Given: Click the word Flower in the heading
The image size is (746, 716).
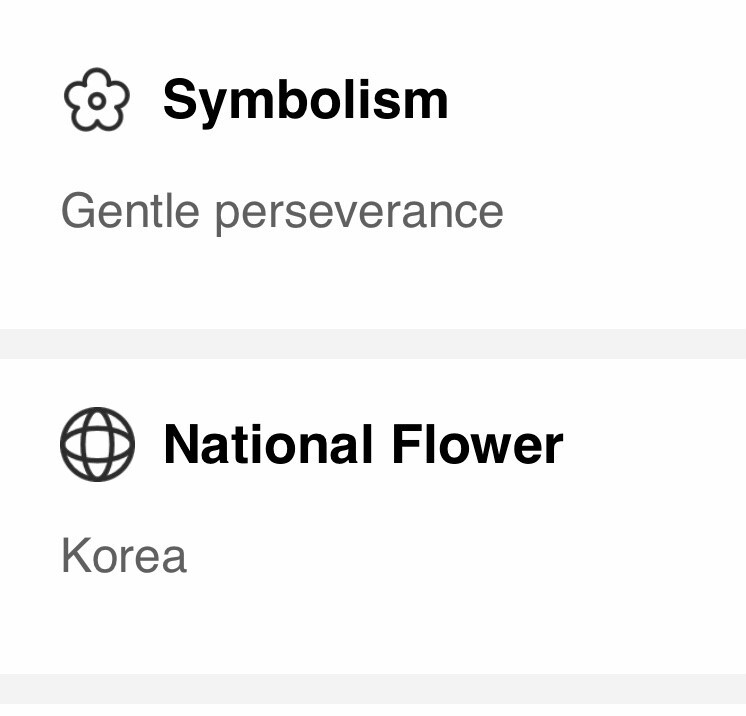Looking at the screenshot, I should pyautogui.click(x=478, y=445).
